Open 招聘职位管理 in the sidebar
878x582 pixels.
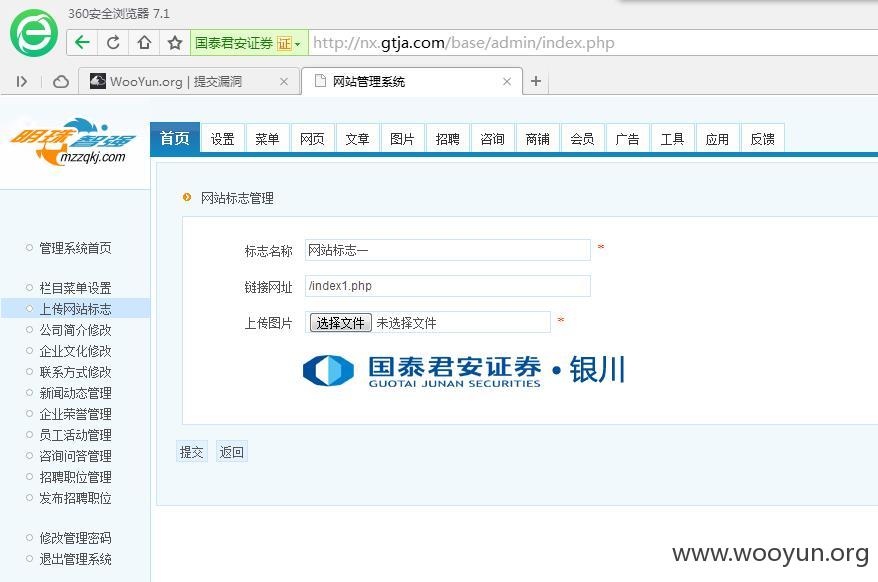[x=75, y=477]
